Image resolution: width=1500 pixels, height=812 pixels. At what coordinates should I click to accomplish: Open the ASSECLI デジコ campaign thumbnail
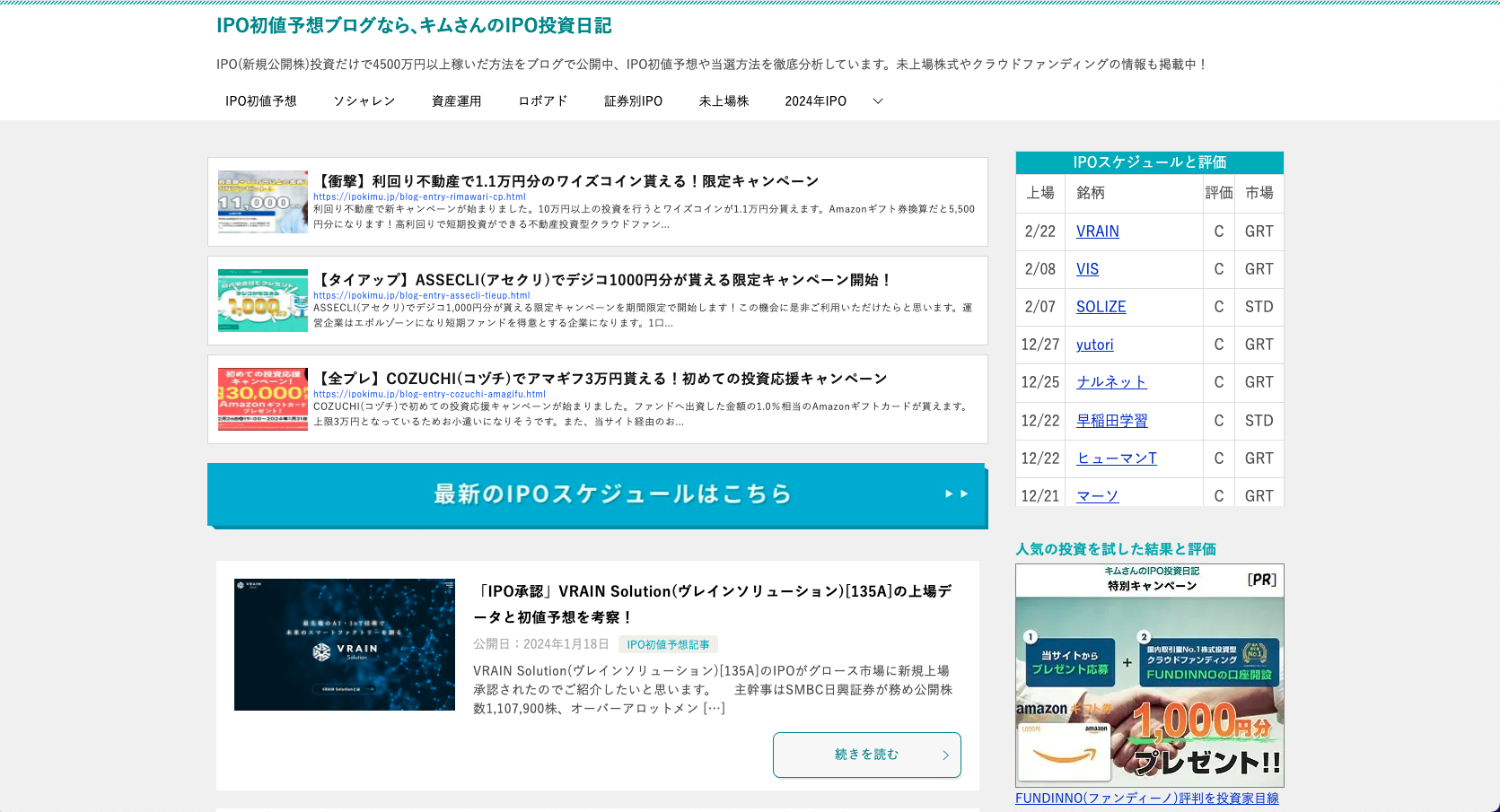tap(263, 301)
